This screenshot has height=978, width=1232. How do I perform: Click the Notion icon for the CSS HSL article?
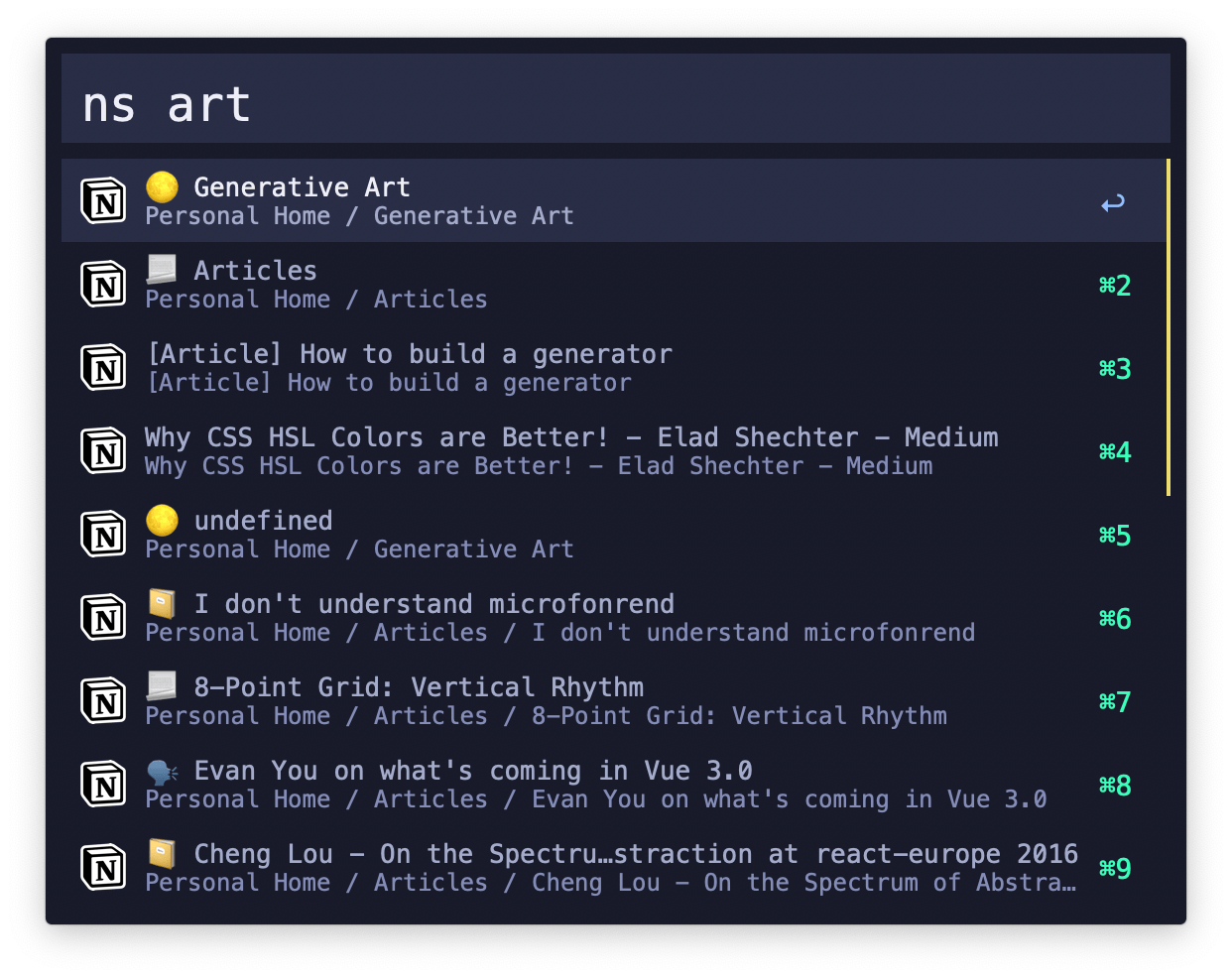[x=102, y=450]
